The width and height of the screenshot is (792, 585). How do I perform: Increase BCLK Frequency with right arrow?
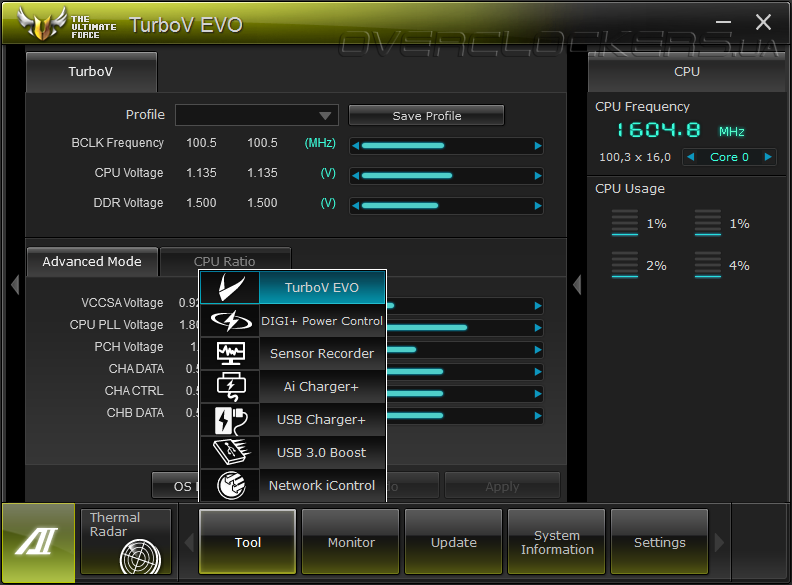[x=538, y=146]
